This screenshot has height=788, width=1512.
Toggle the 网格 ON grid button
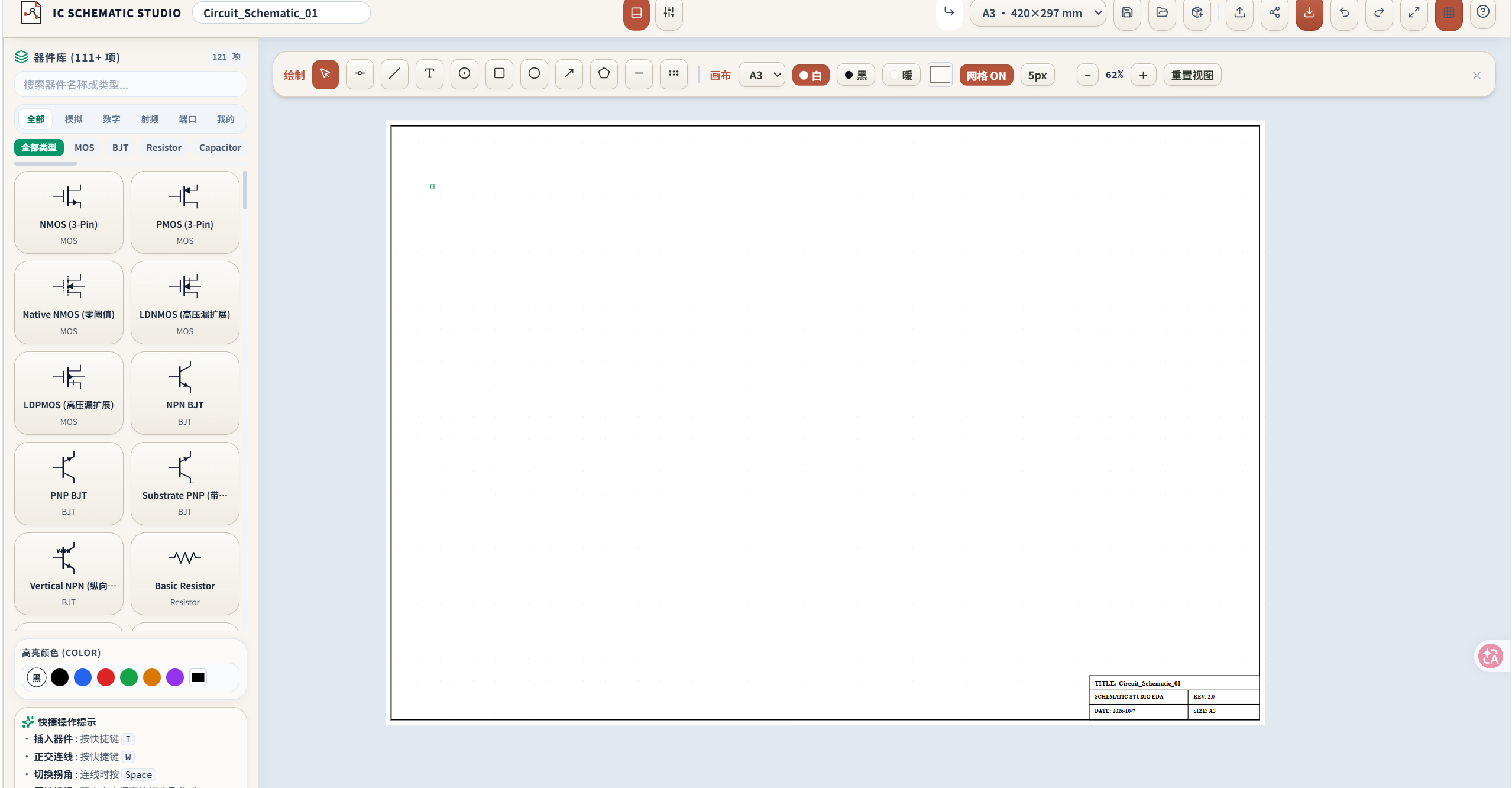pos(986,75)
